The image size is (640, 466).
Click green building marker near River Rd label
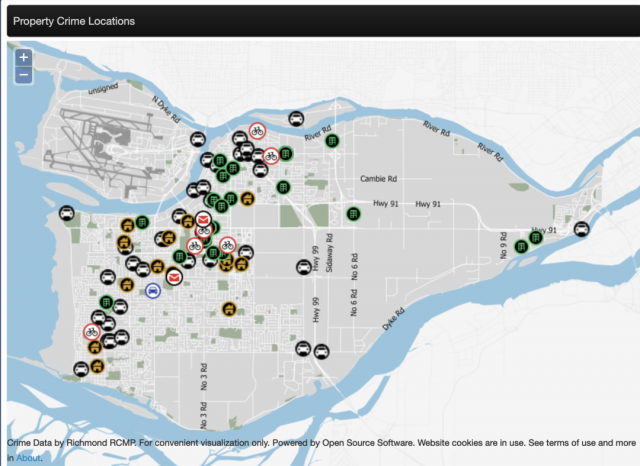tap(331, 141)
